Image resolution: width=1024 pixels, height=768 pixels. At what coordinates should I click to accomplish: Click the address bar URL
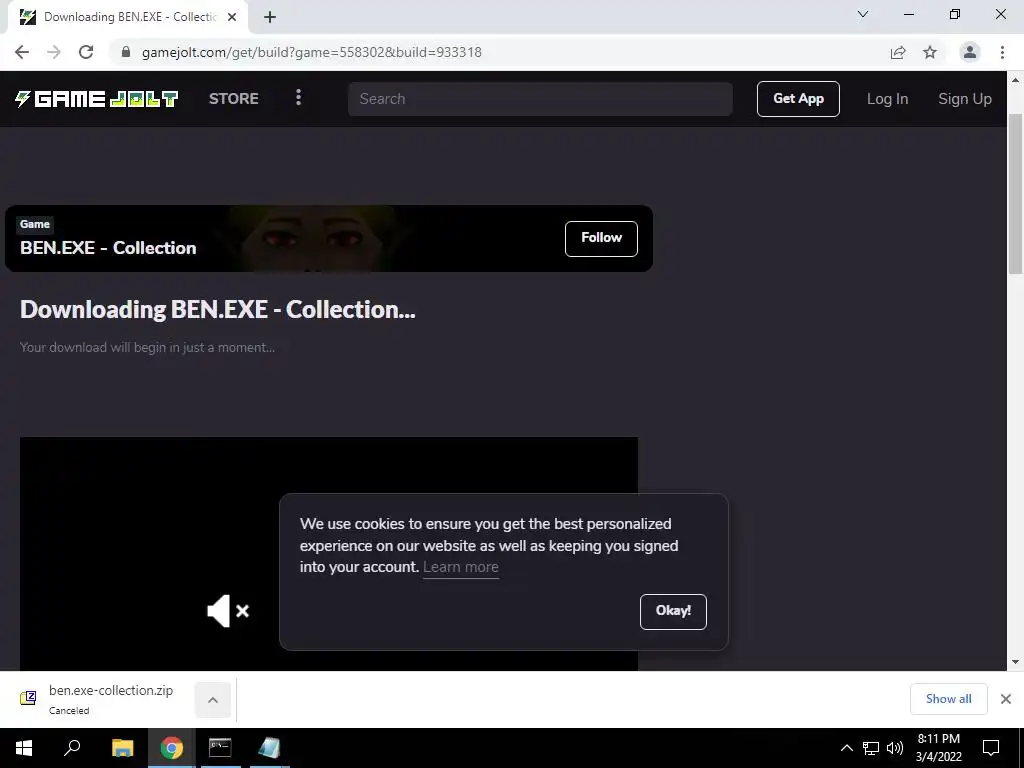(x=312, y=52)
